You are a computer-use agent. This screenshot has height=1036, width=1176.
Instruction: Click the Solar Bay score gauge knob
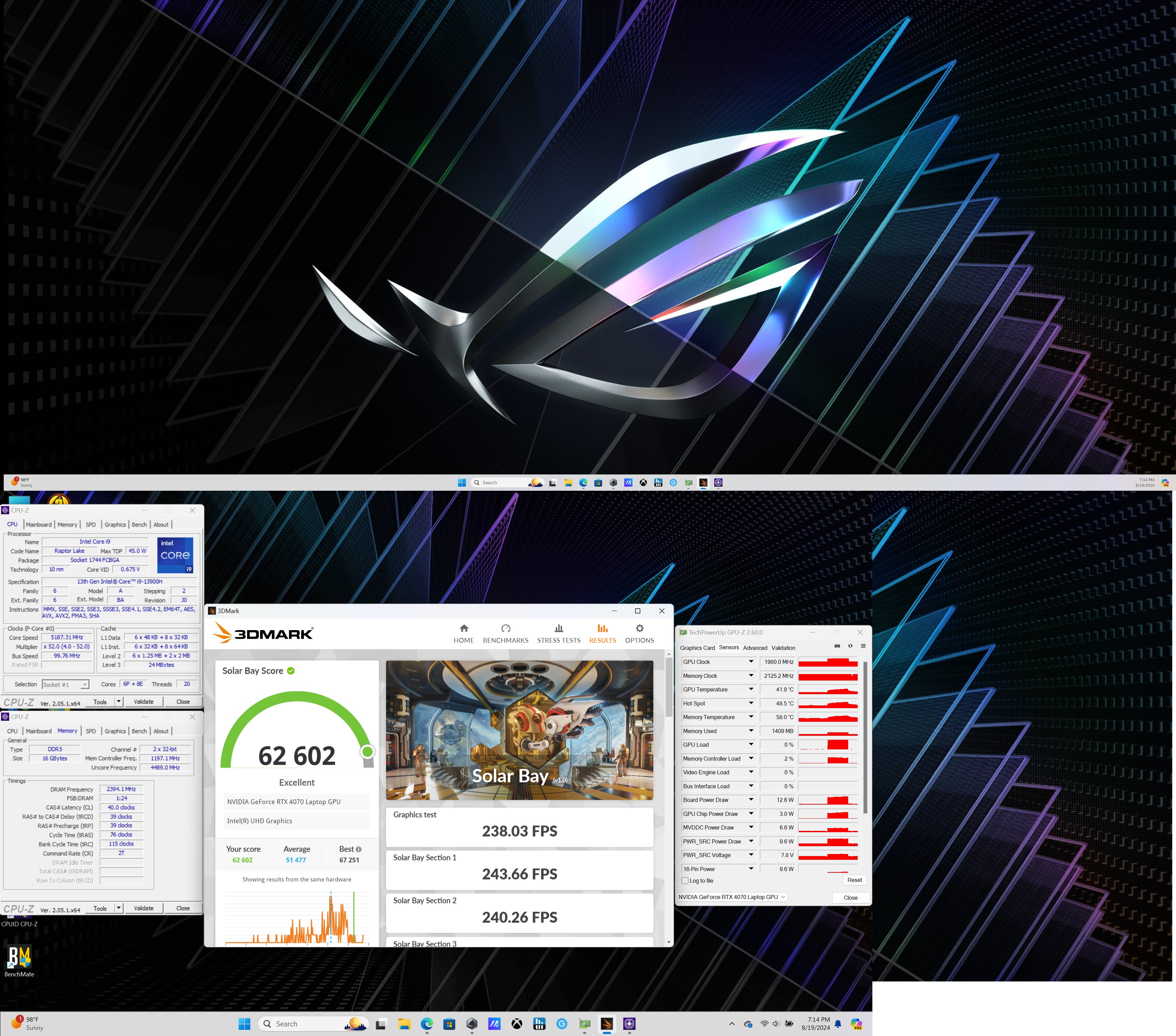click(x=367, y=751)
